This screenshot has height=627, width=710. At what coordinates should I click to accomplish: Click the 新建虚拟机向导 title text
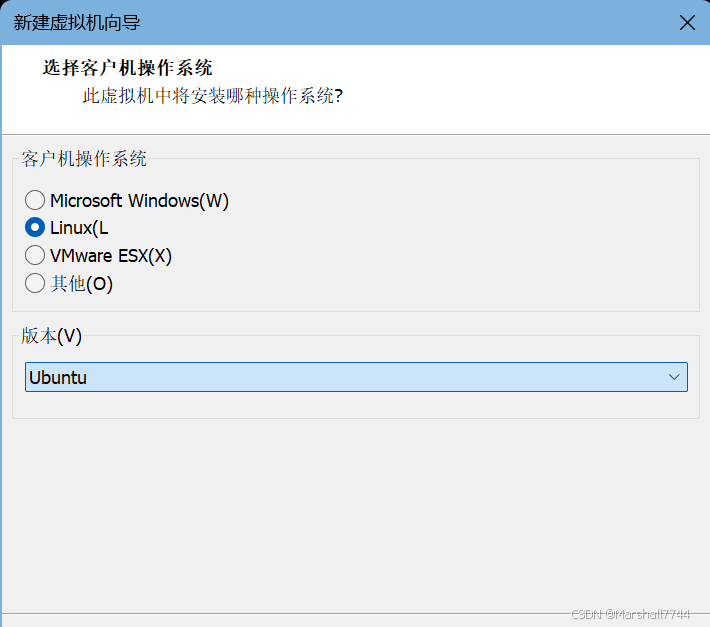pyautogui.click(x=77, y=23)
